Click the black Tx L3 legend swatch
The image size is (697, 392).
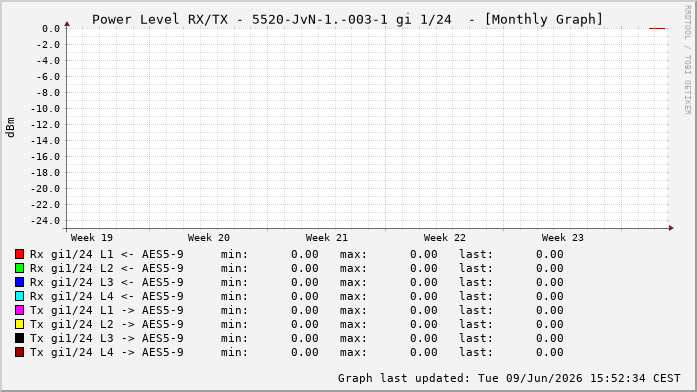(x=19, y=338)
